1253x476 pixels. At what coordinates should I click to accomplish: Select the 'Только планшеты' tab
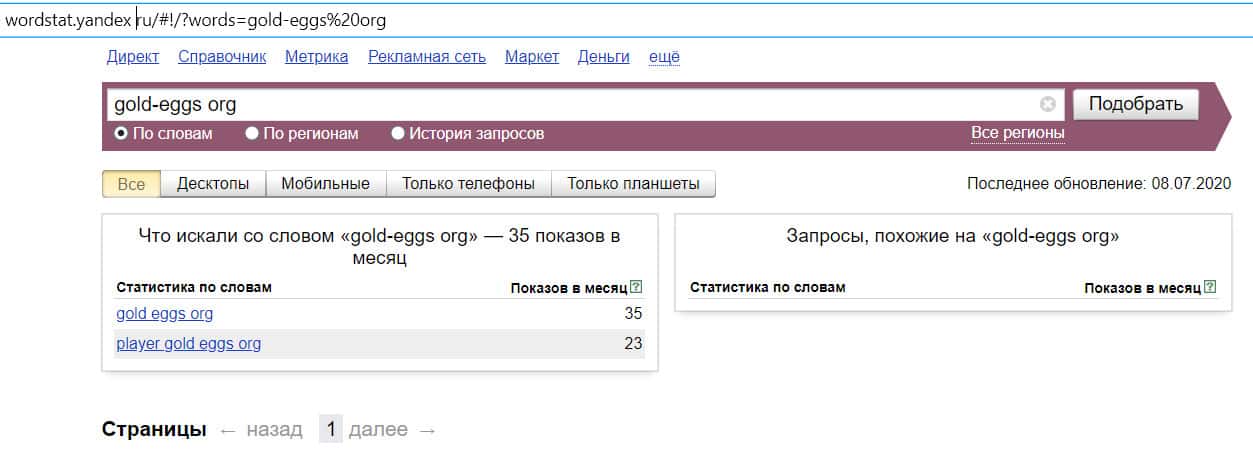point(633,184)
